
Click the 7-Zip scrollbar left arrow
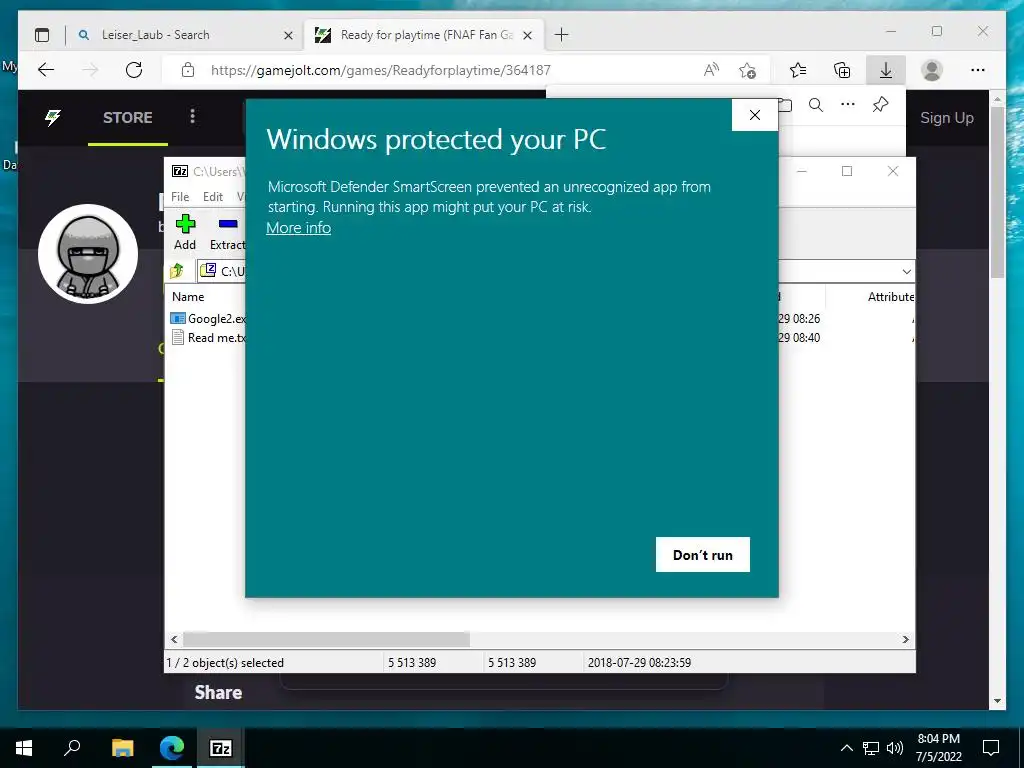click(174, 639)
